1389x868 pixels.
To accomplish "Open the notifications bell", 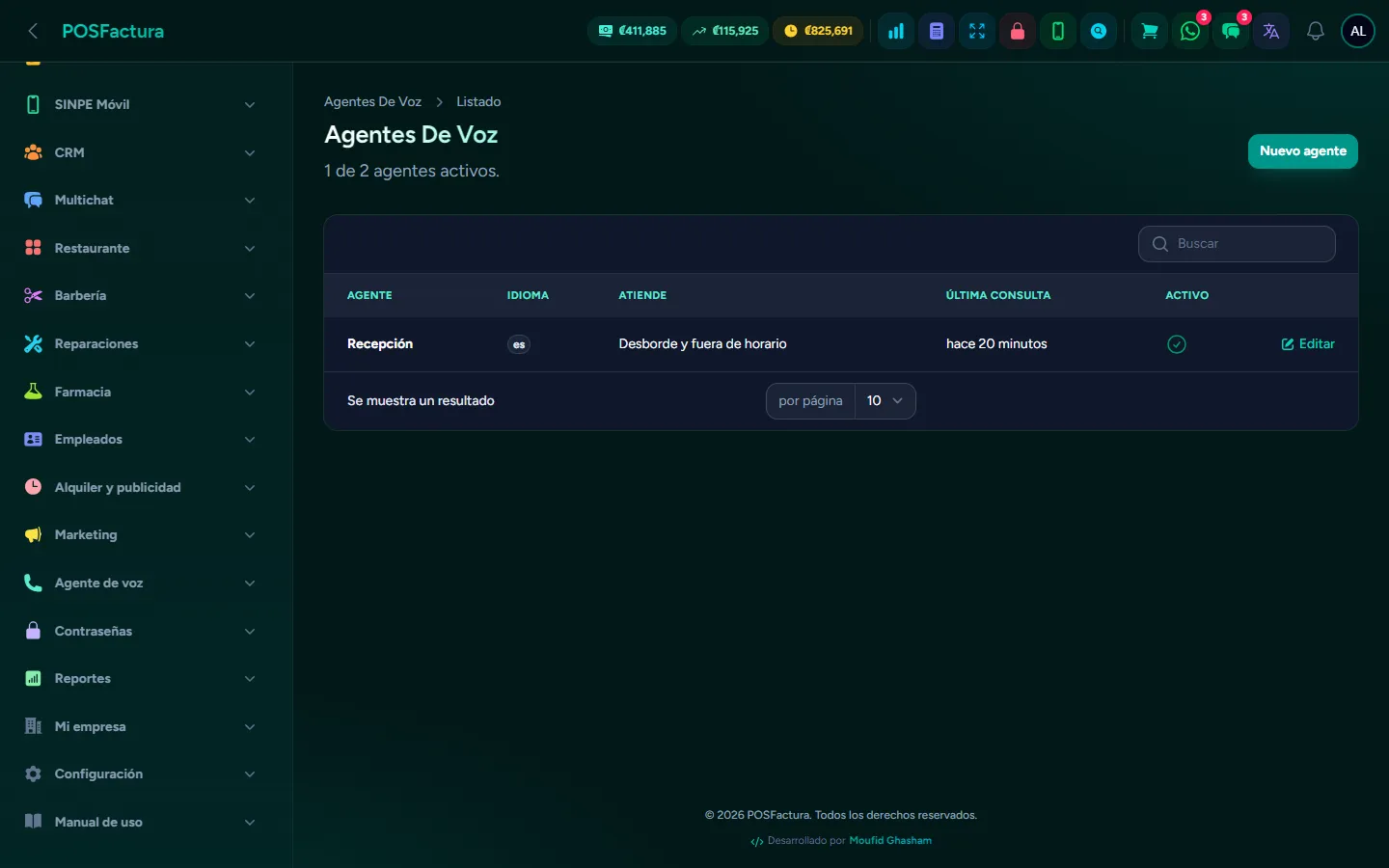I will pyautogui.click(x=1316, y=31).
